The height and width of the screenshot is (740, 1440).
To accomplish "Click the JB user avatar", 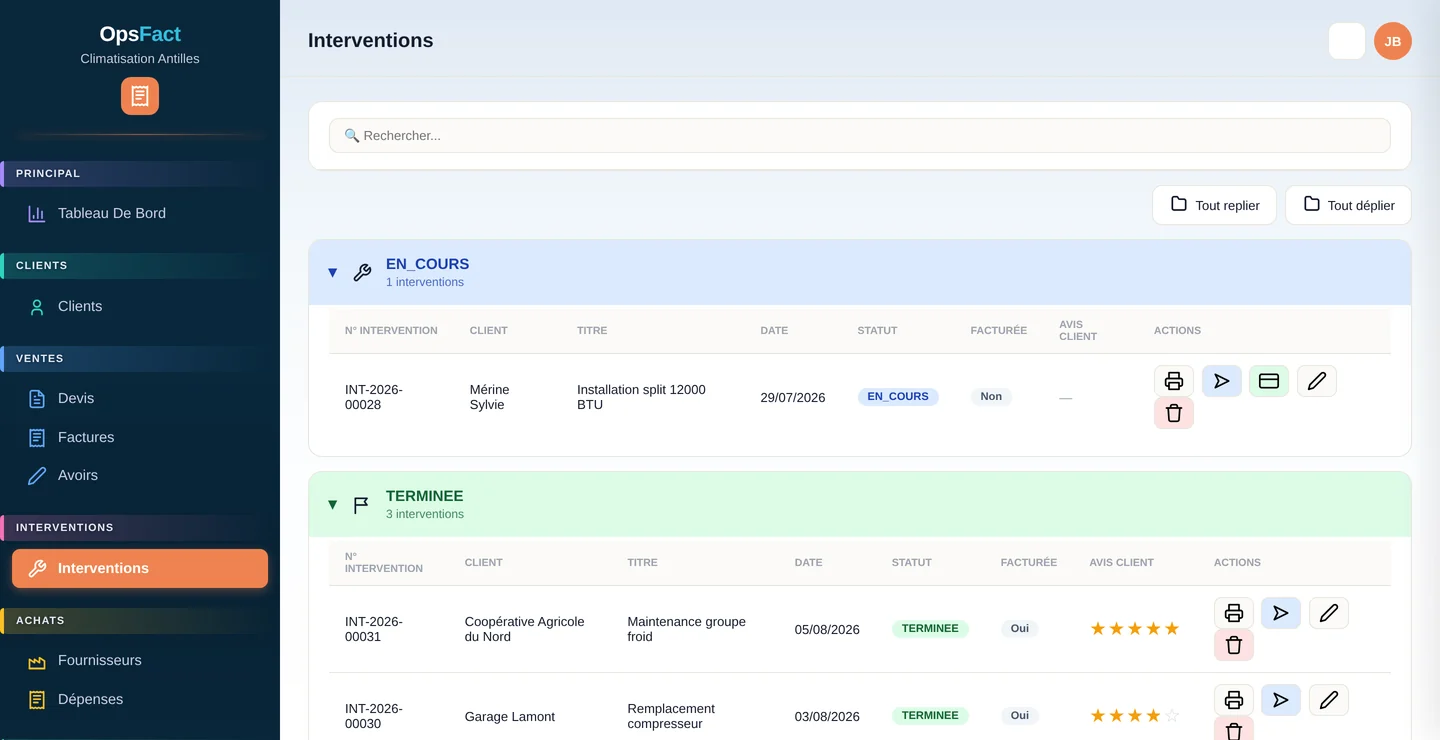I will (x=1393, y=41).
